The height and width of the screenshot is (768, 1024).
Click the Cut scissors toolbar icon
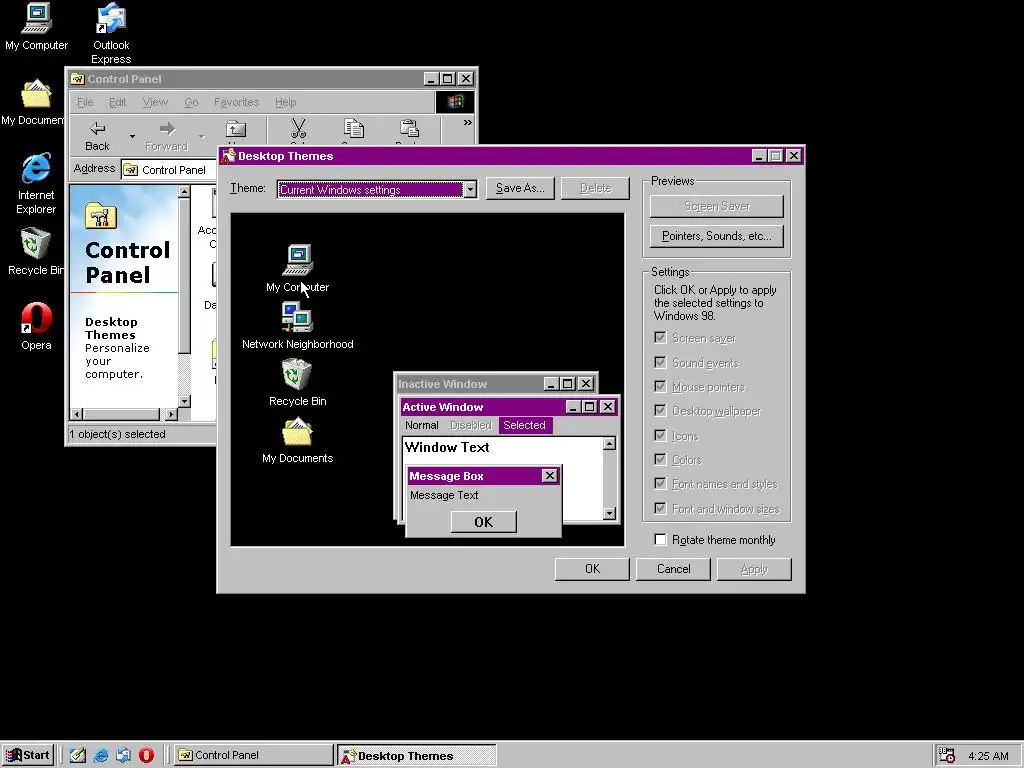(x=298, y=129)
